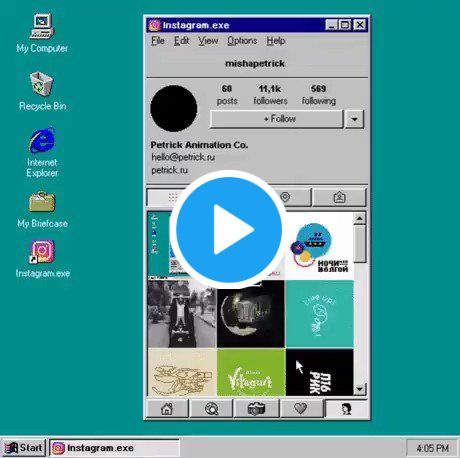Open the teal line-drawing post
460x458 pixels.
point(319,314)
